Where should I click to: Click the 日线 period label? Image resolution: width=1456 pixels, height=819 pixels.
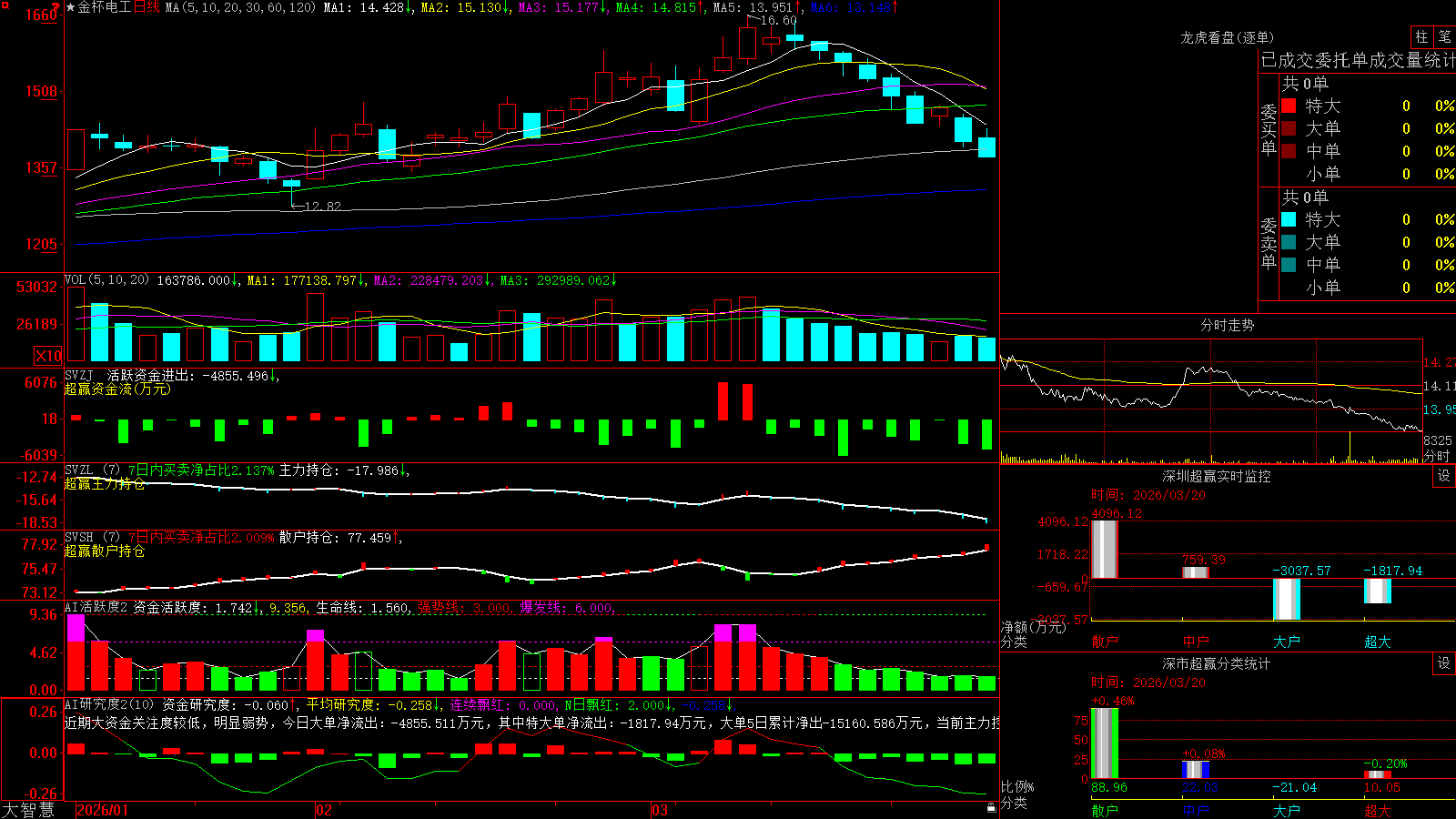tap(147, 7)
